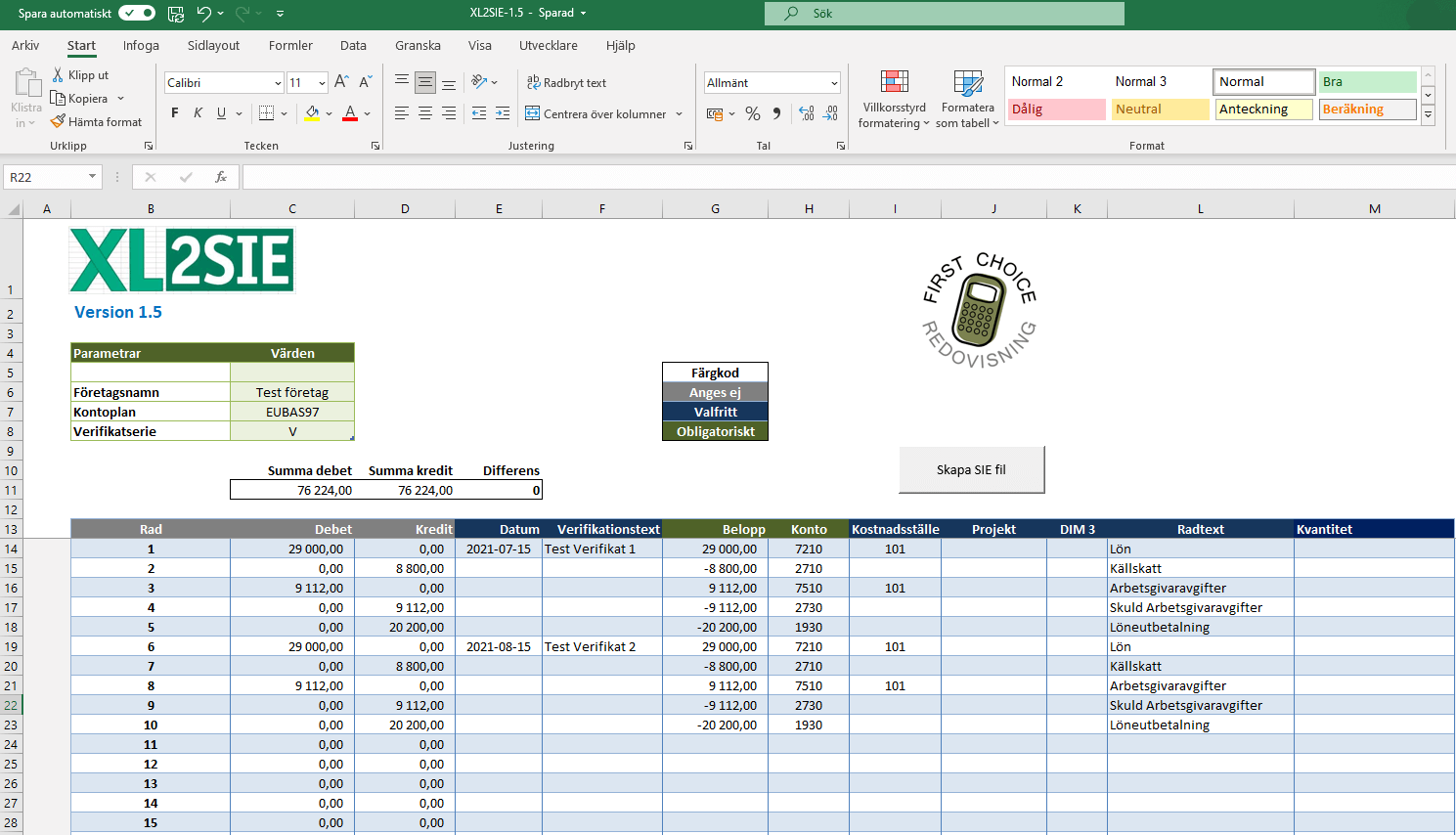Apply italic formatting with K
Screen dimensions: 1456x835
(x=198, y=113)
